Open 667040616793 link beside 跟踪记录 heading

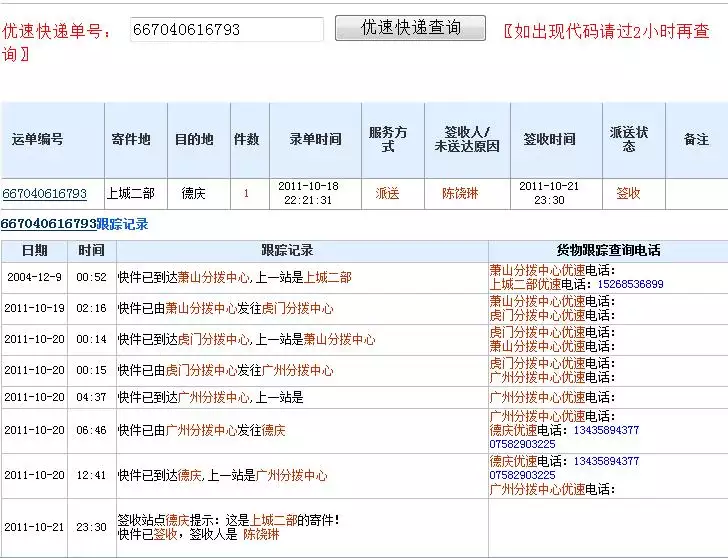coord(48,224)
